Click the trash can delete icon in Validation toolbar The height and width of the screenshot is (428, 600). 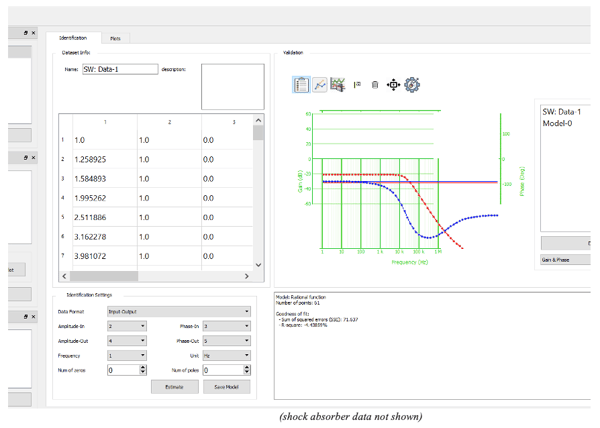(375, 85)
